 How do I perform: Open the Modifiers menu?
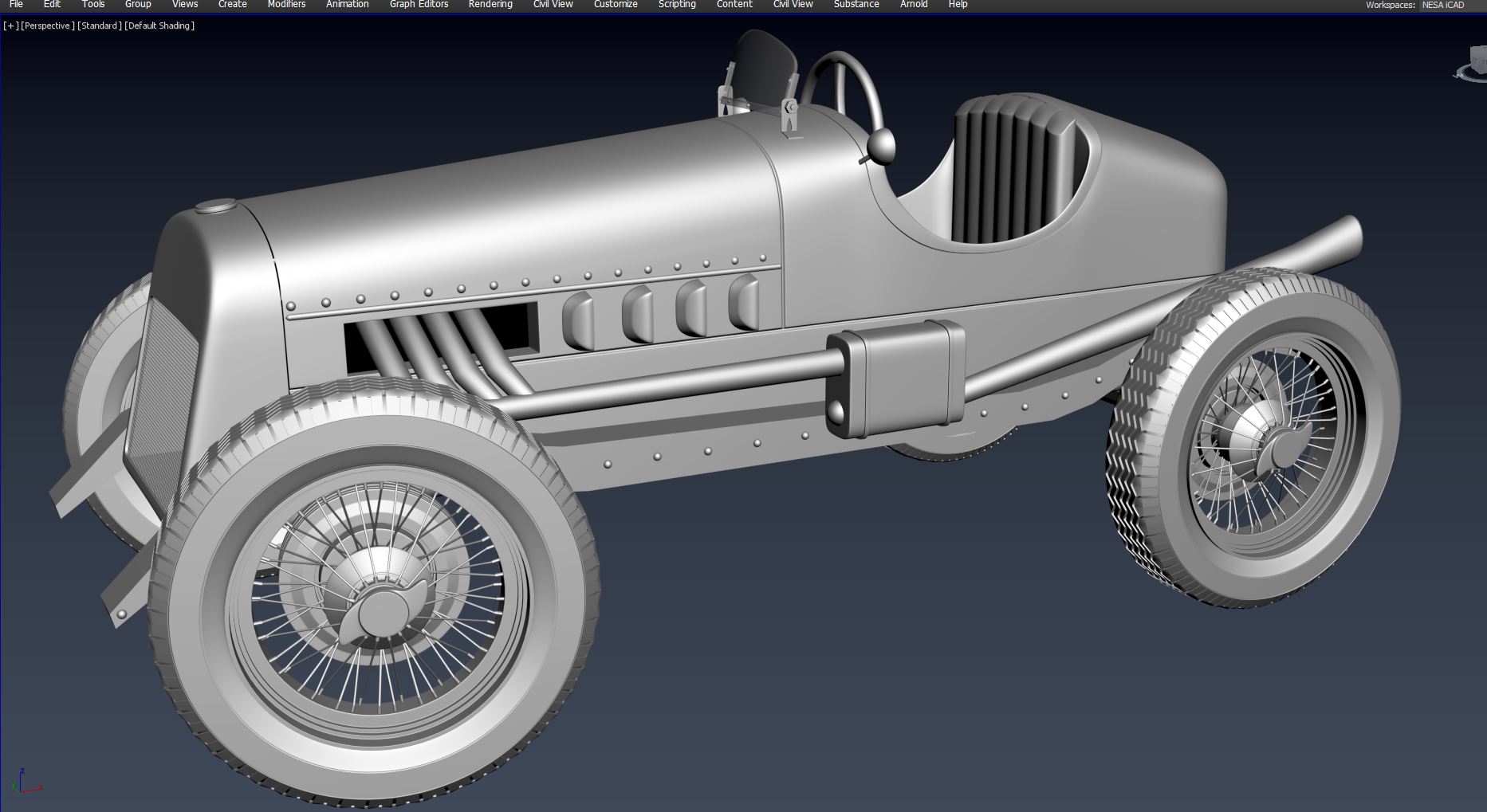pos(286,5)
